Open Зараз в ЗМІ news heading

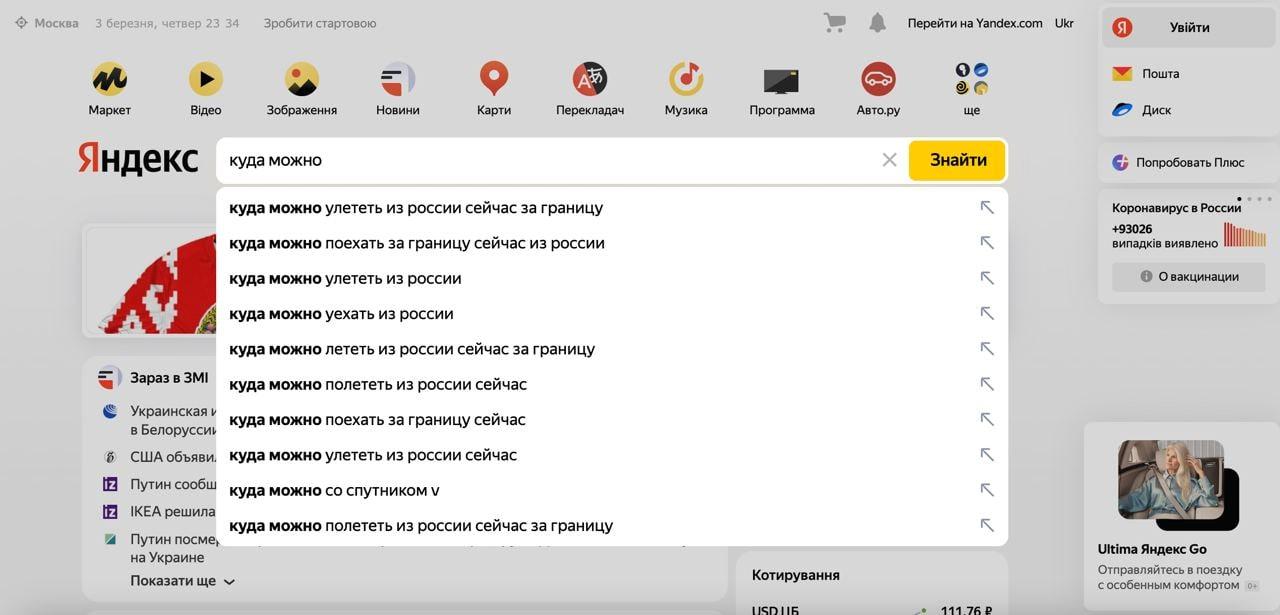pyautogui.click(x=169, y=378)
